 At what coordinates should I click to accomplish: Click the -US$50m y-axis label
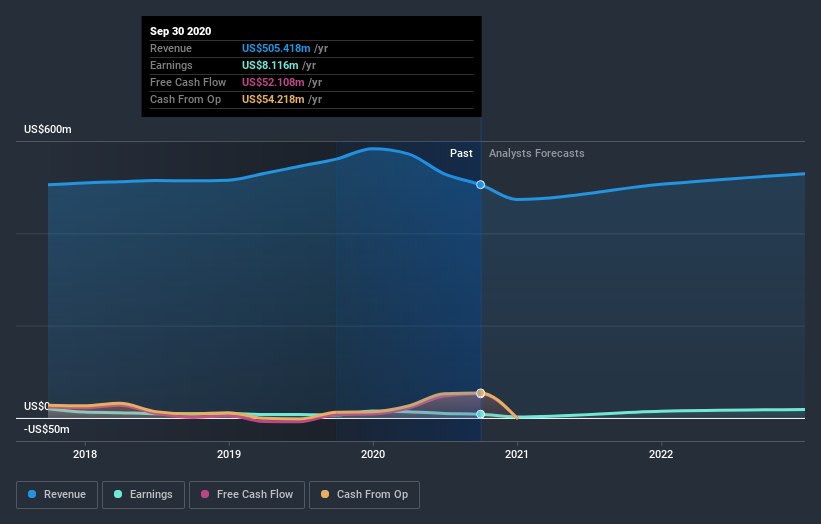47,429
